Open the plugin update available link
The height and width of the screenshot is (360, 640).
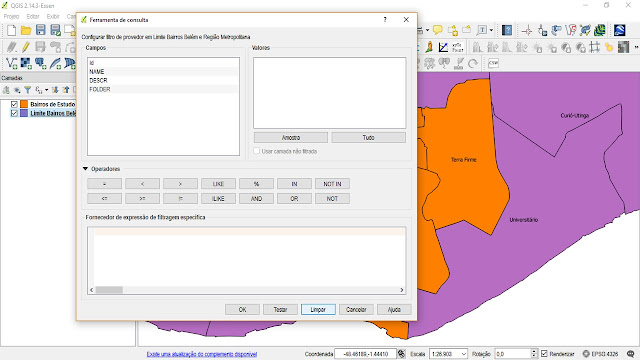coord(202,354)
